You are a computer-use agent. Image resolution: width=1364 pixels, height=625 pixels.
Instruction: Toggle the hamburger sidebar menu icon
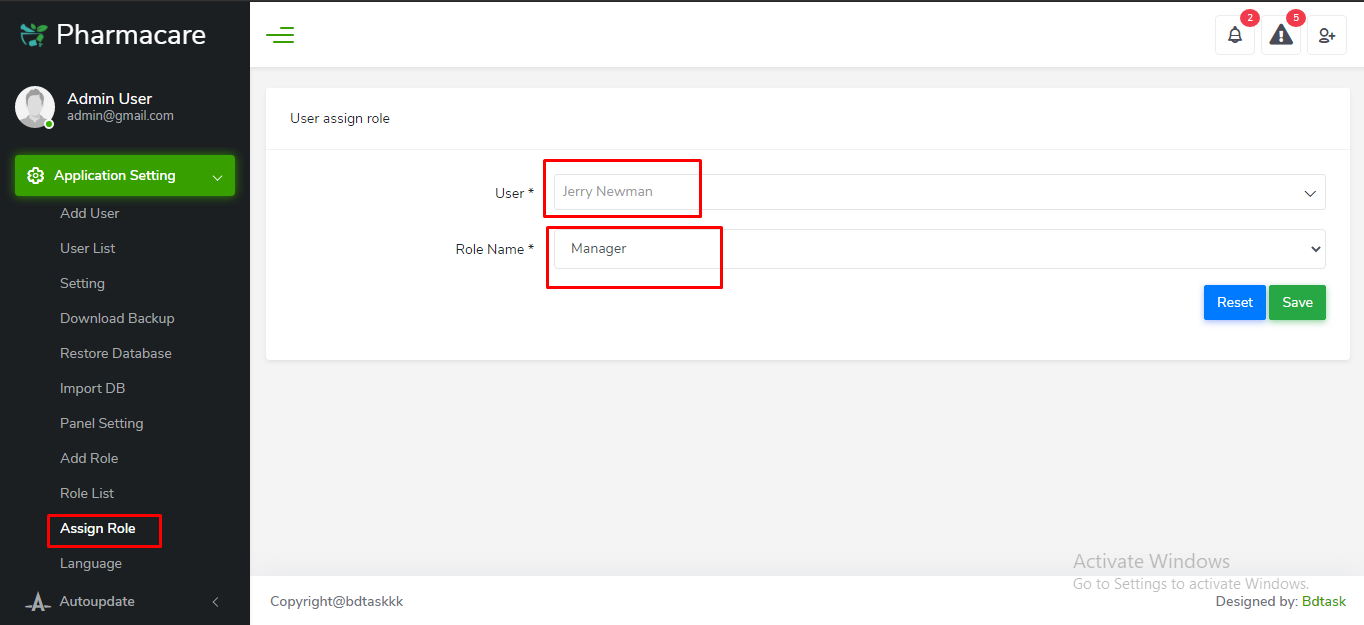[280, 35]
